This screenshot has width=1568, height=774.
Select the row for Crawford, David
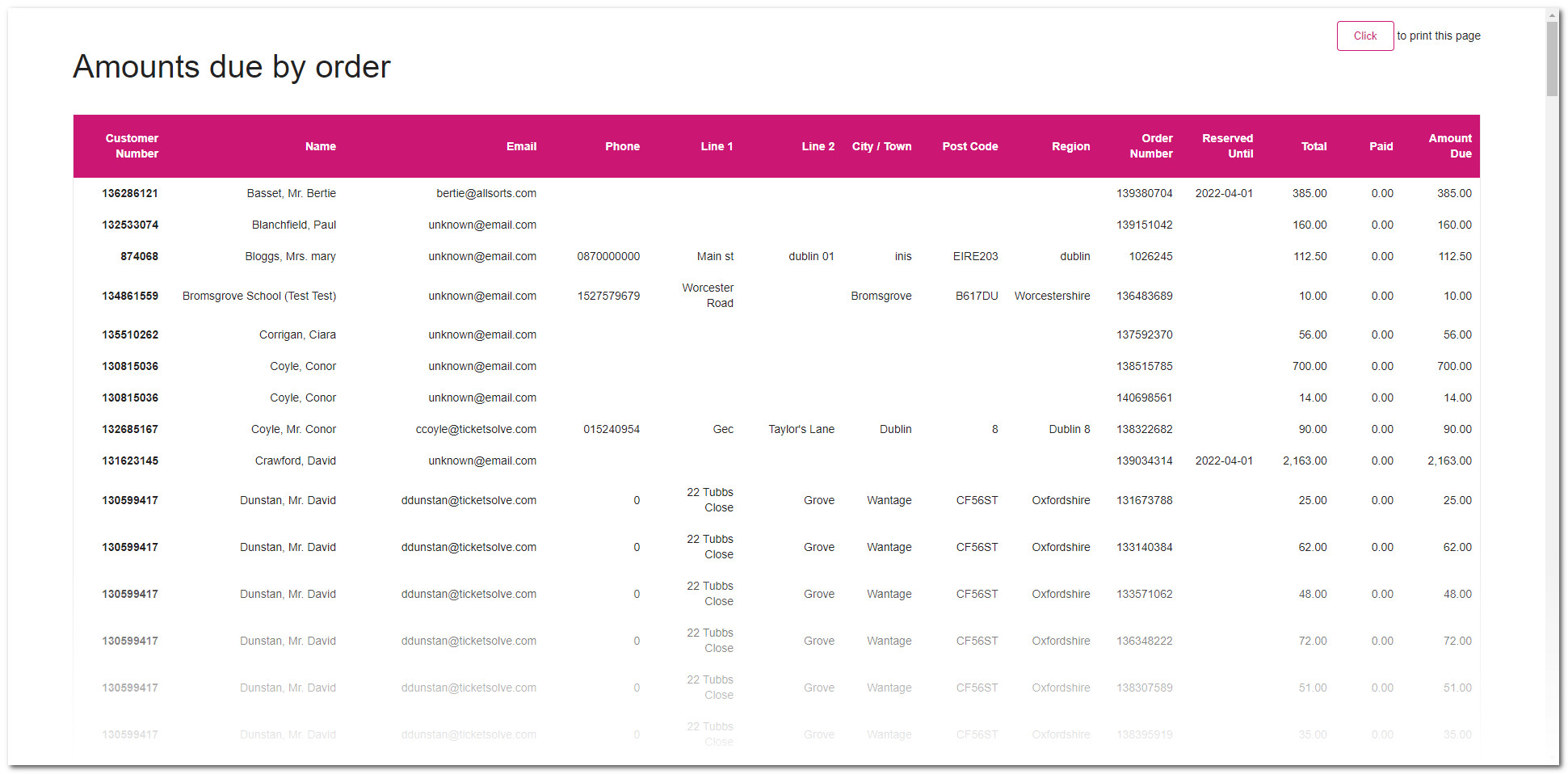[x=295, y=461]
